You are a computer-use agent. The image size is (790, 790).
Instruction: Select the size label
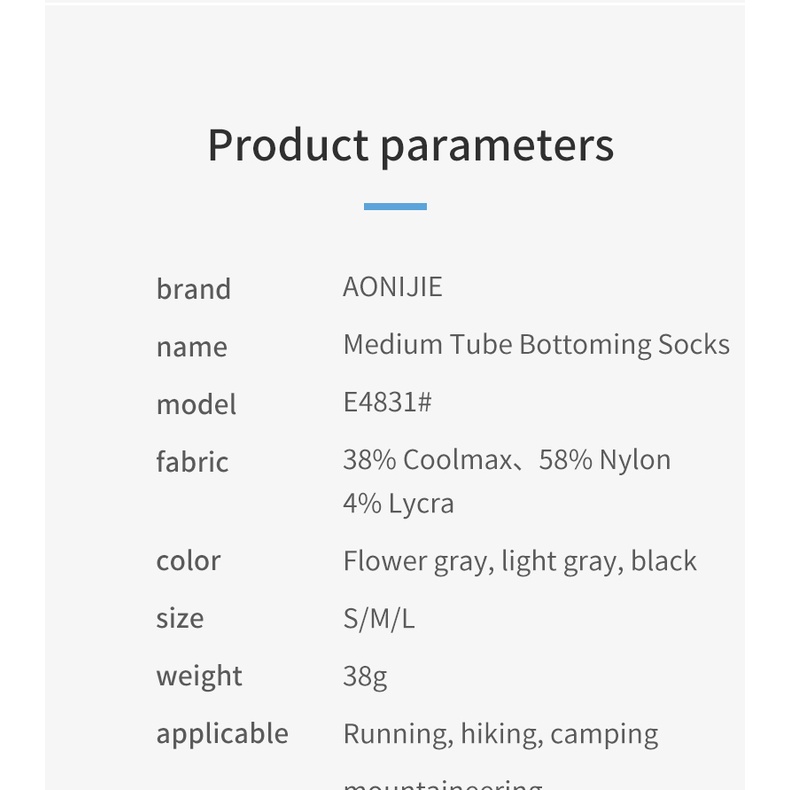[x=180, y=618]
